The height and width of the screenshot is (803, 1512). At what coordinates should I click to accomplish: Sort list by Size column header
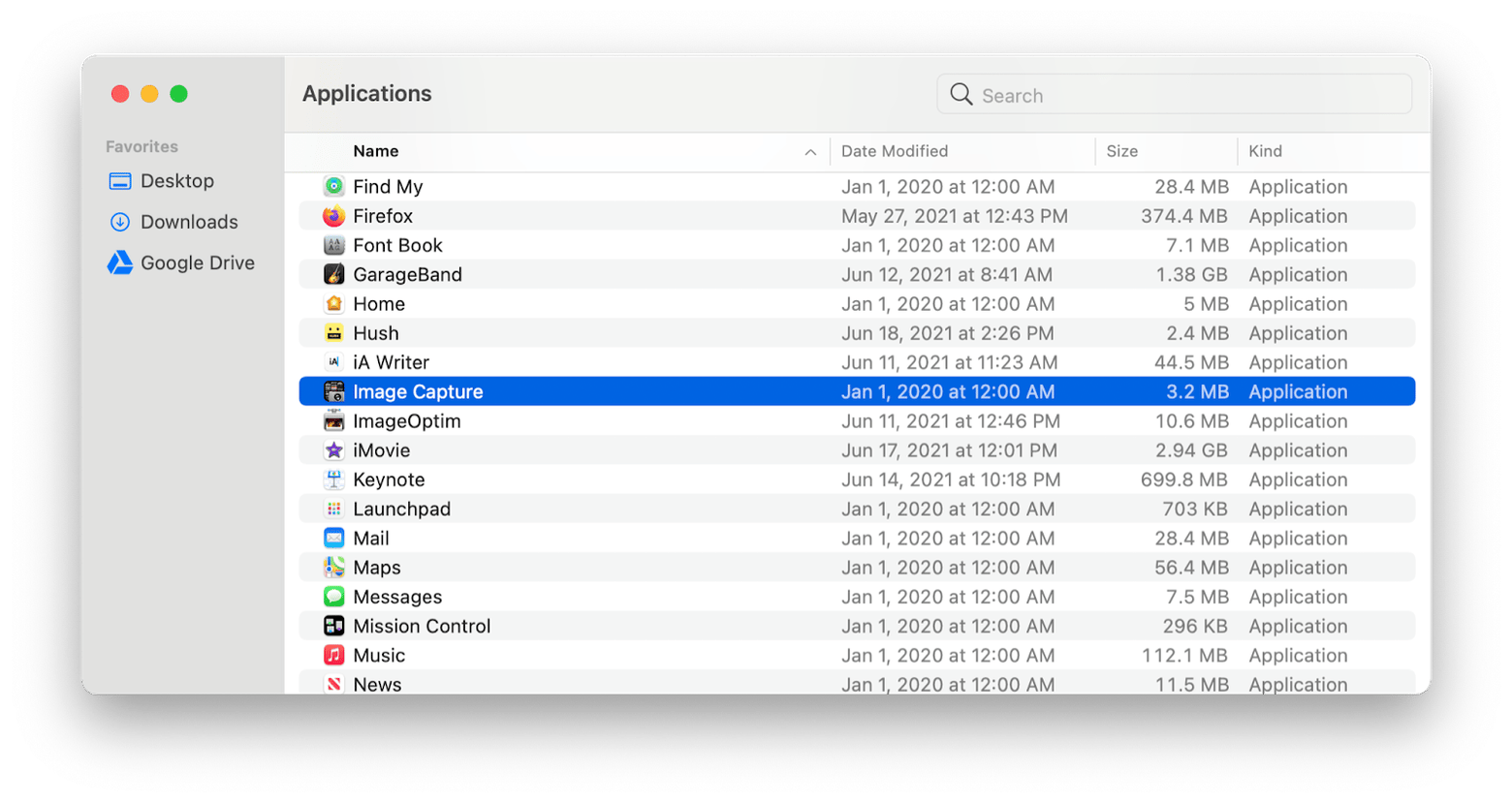(1122, 151)
